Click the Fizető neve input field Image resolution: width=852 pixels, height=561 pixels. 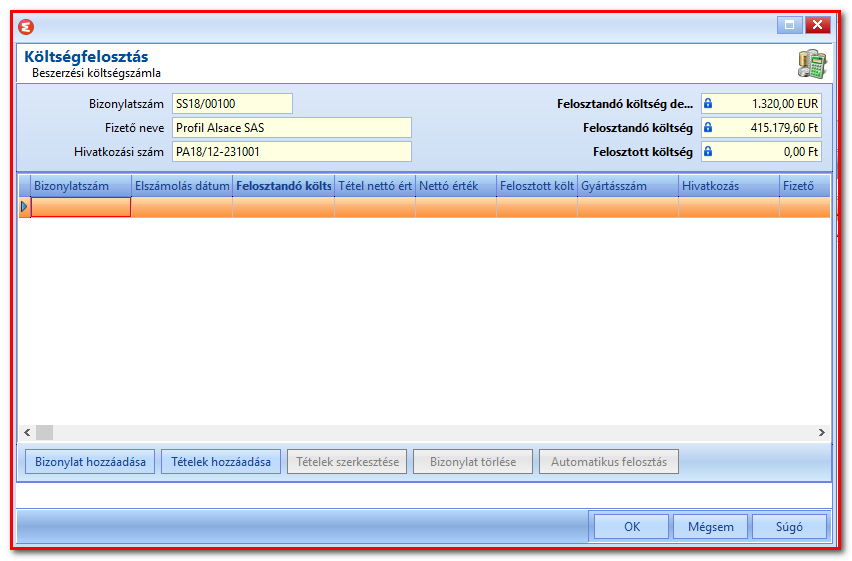click(292, 128)
